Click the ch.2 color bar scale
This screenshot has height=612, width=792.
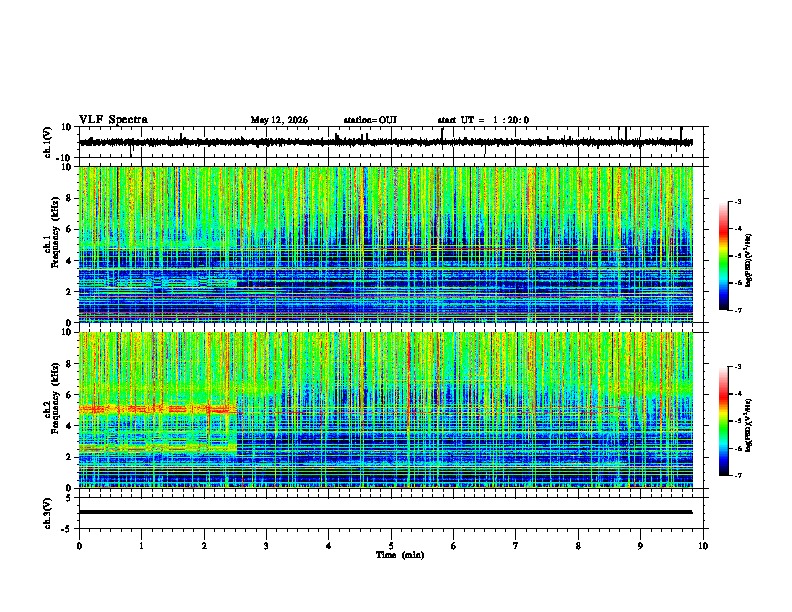click(724, 421)
